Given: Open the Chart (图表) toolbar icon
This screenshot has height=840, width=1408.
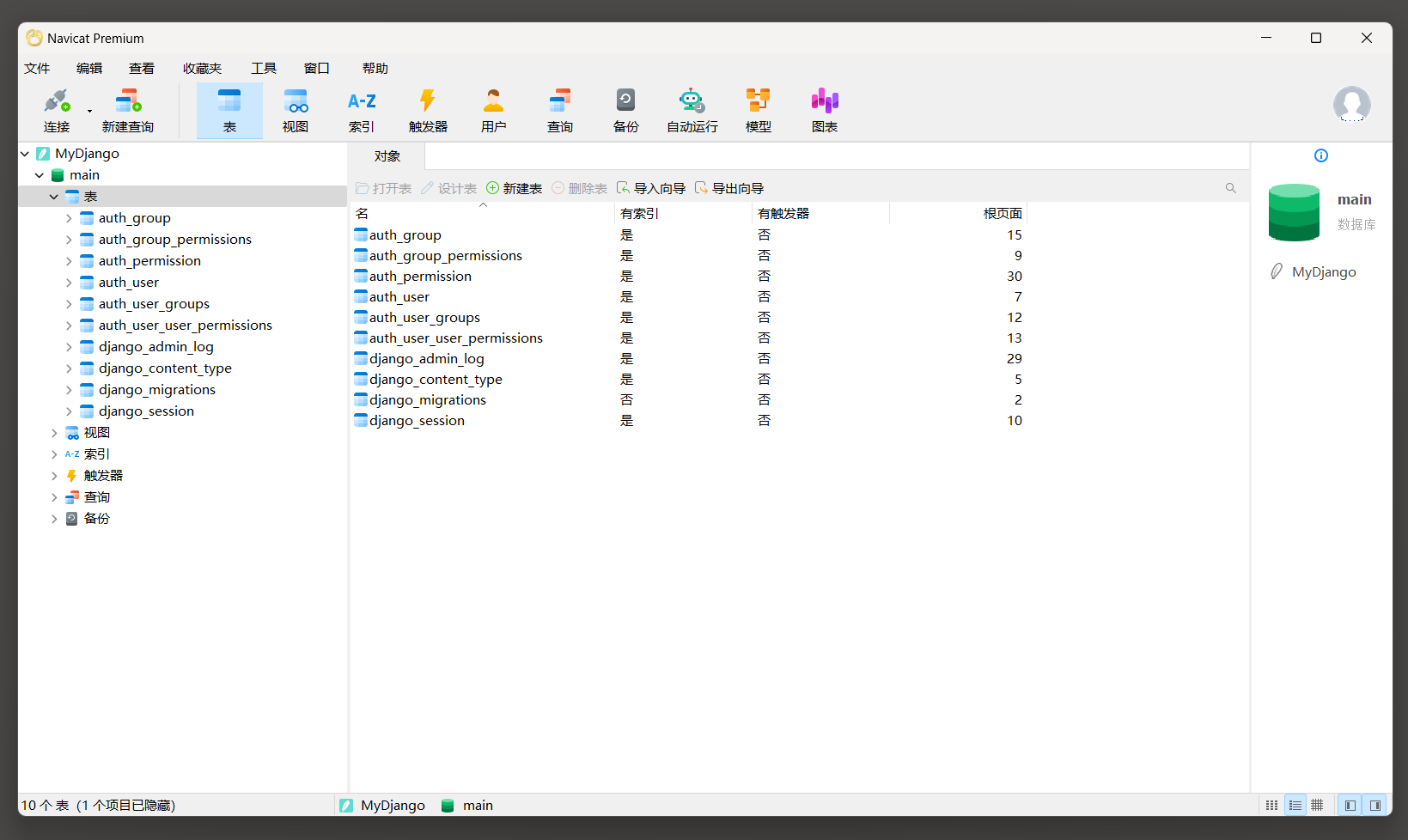Looking at the screenshot, I should point(825,111).
